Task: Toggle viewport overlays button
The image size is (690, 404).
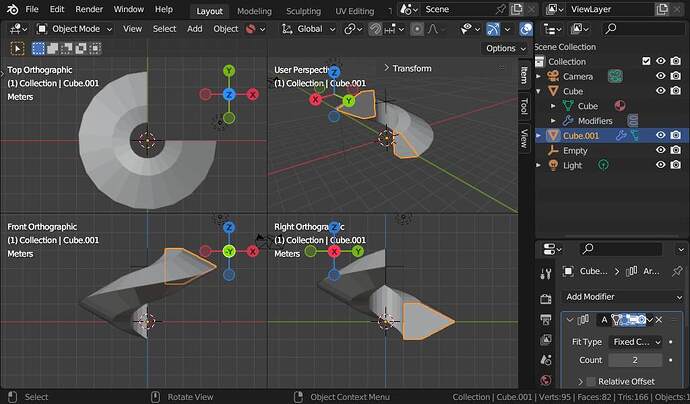Action: click(526, 29)
